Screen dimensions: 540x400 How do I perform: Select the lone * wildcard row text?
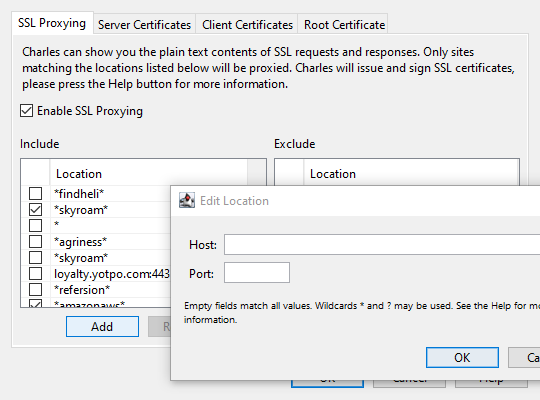pyautogui.click(x=56, y=224)
